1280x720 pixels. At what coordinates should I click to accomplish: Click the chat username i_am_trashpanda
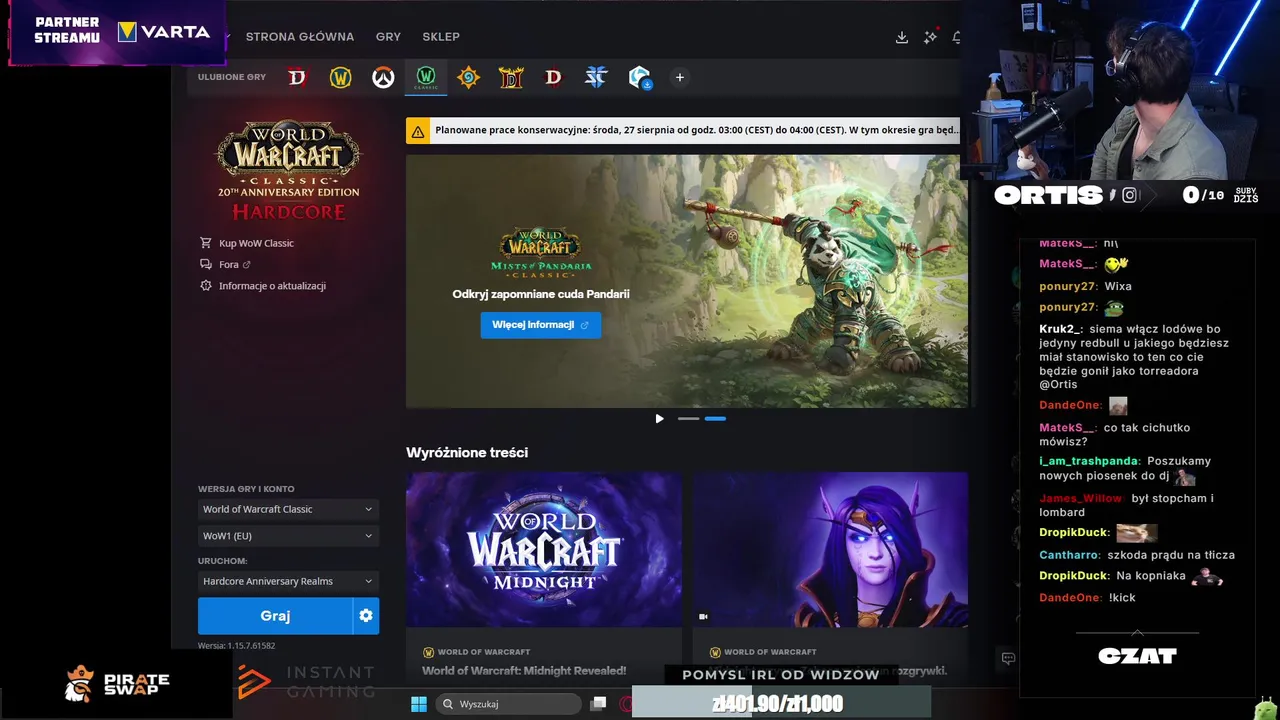(1088, 461)
